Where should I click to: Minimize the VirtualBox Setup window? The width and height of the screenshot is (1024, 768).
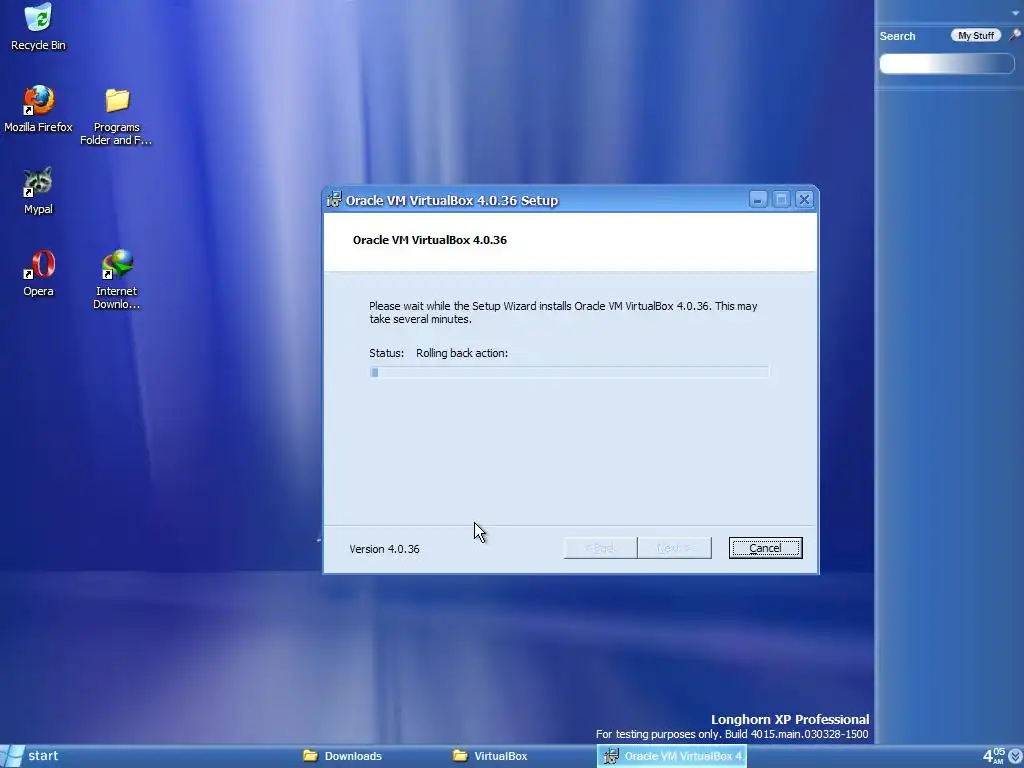(758, 199)
